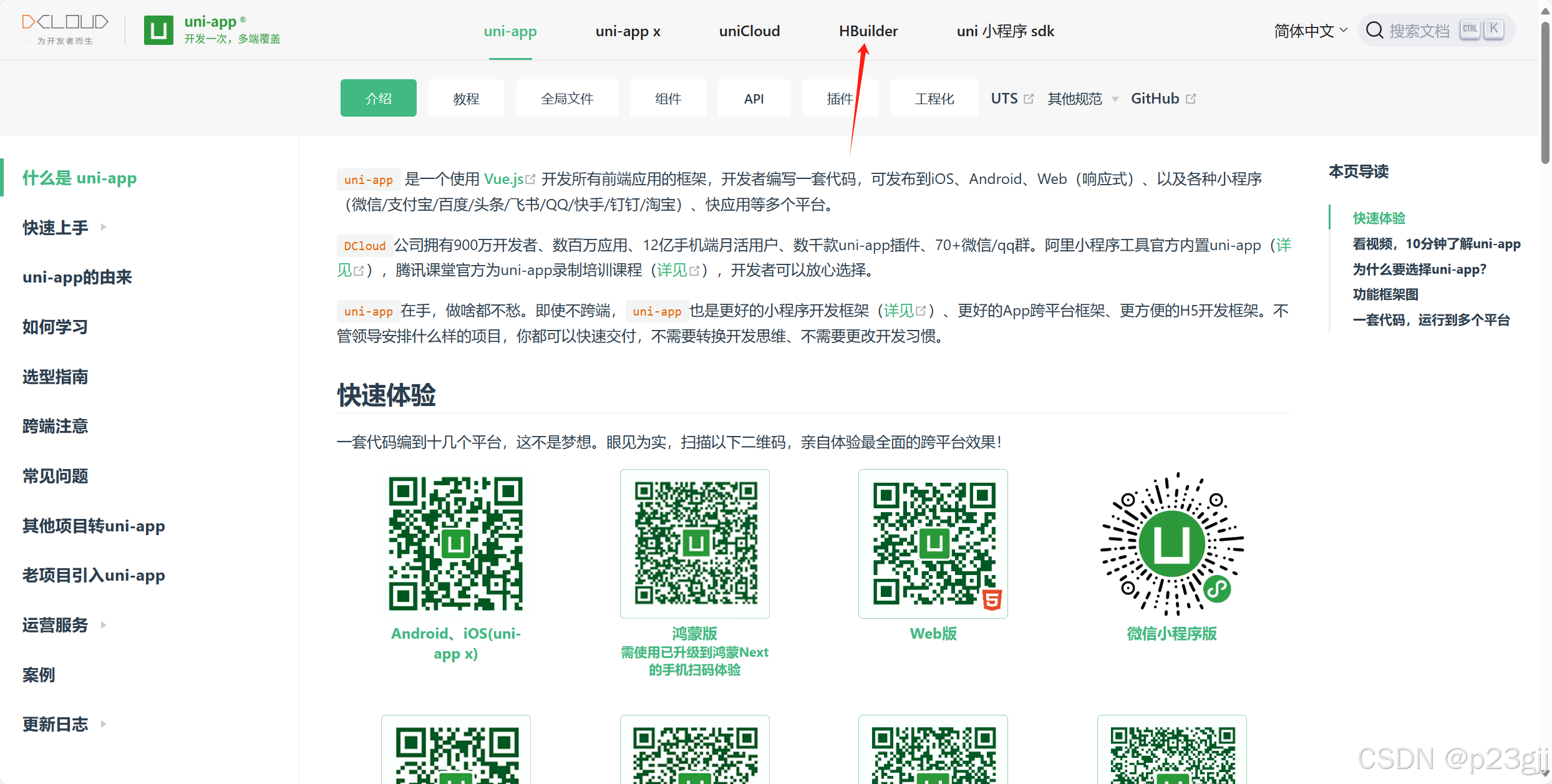The width and height of the screenshot is (1552, 784).
Task: Open the HBuilder navigation item
Action: tap(868, 31)
